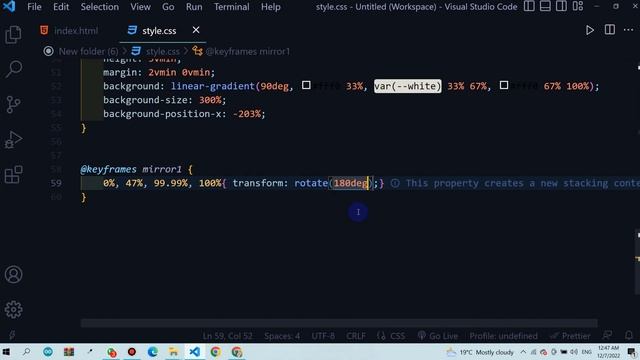Open the View menu

140,7
